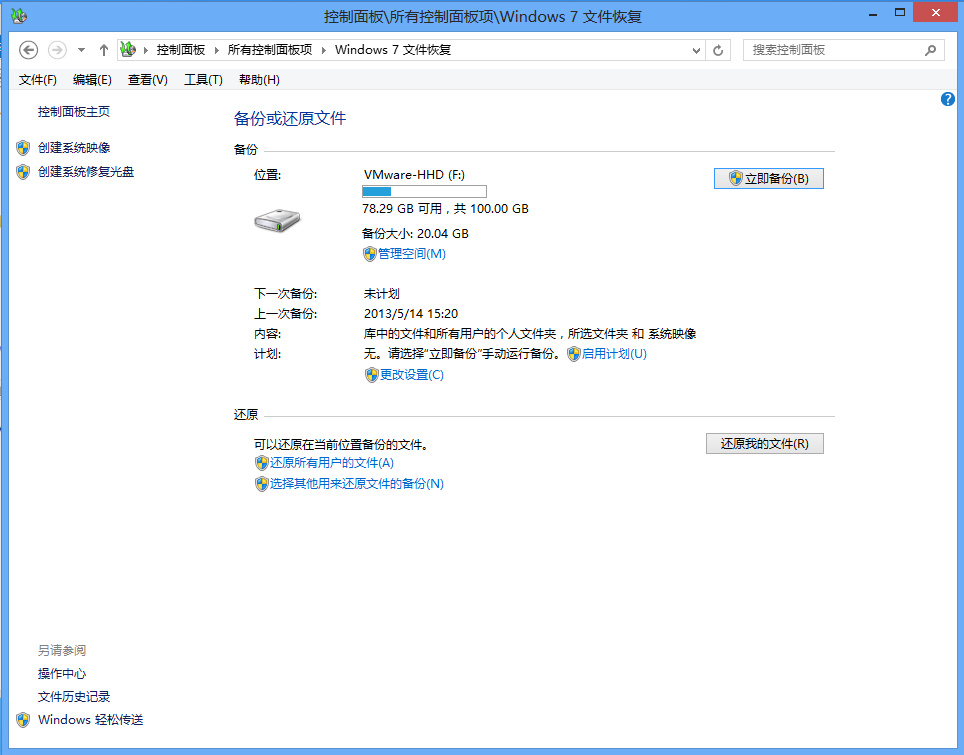Click the disk usage bar for drive F:
Image resolution: width=964 pixels, height=755 pixels.
click(424, 191)
